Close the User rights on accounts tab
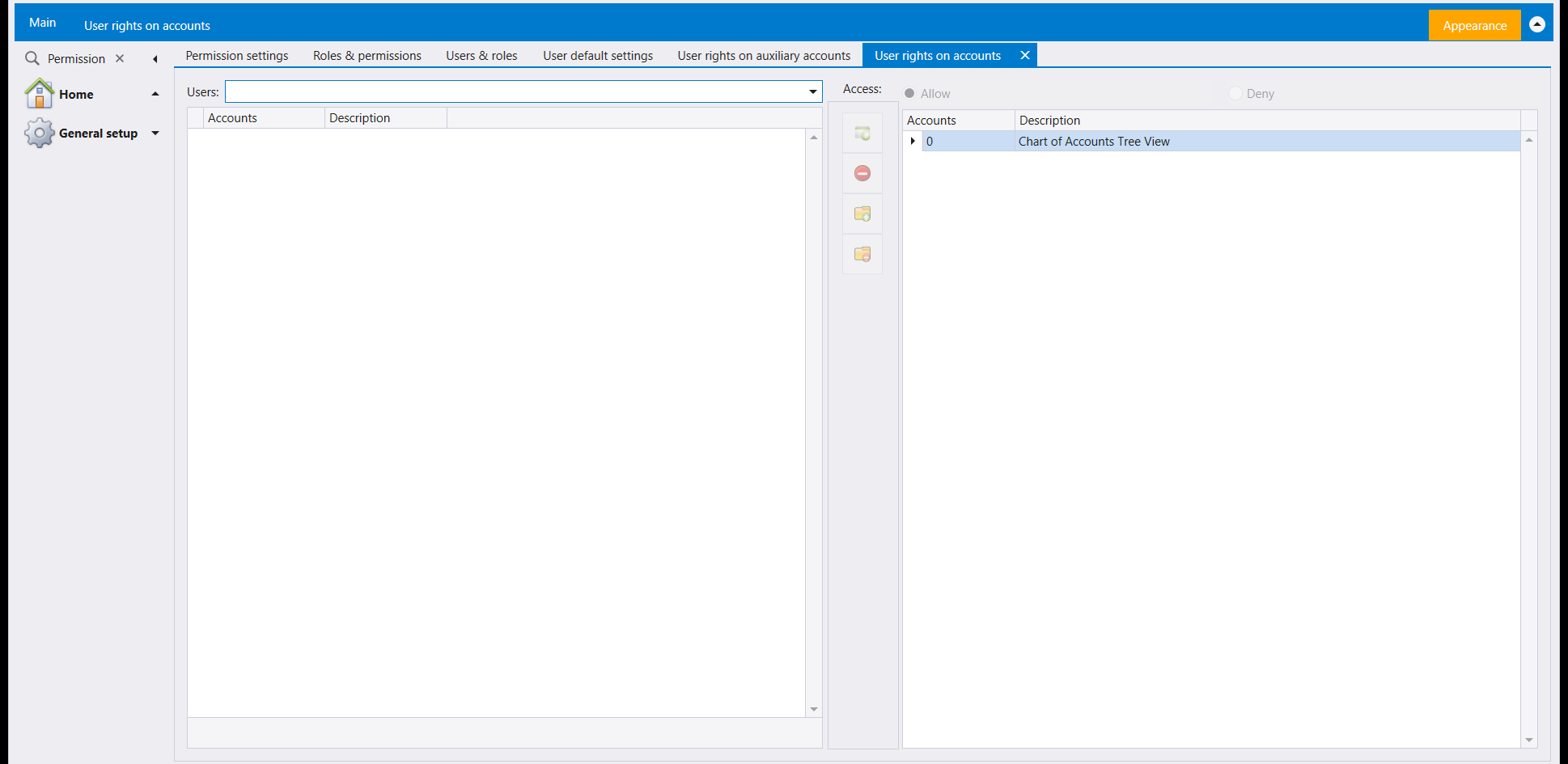 (1024, 55)
